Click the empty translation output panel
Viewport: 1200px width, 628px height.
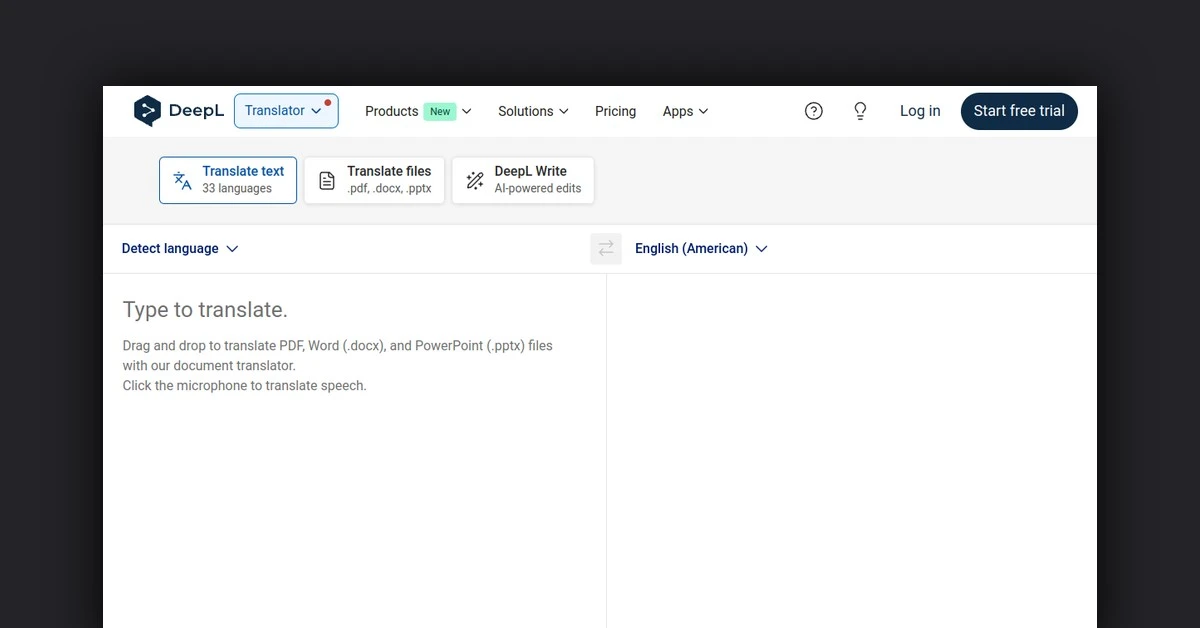850,450
